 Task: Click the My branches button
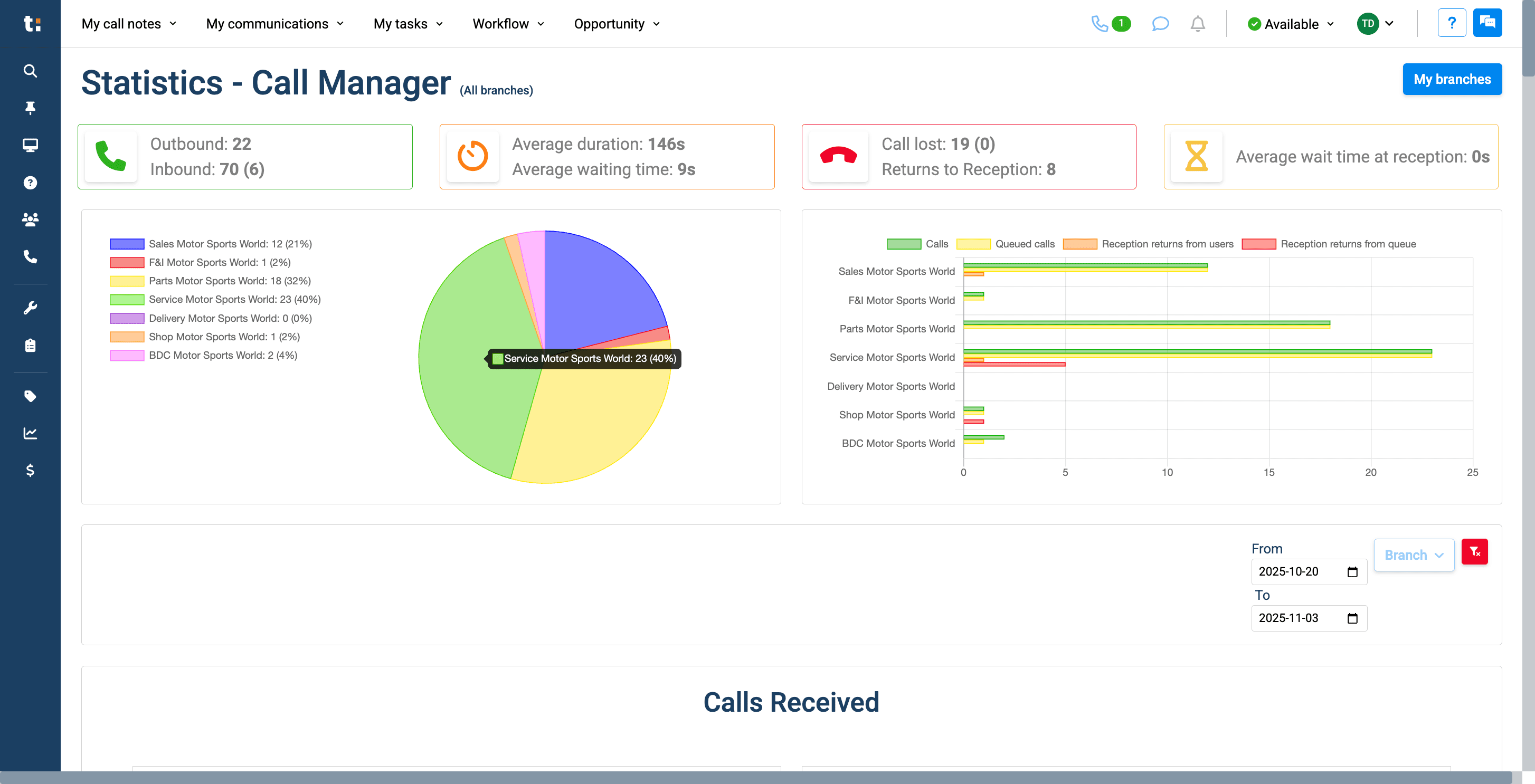pos(1452,79)
